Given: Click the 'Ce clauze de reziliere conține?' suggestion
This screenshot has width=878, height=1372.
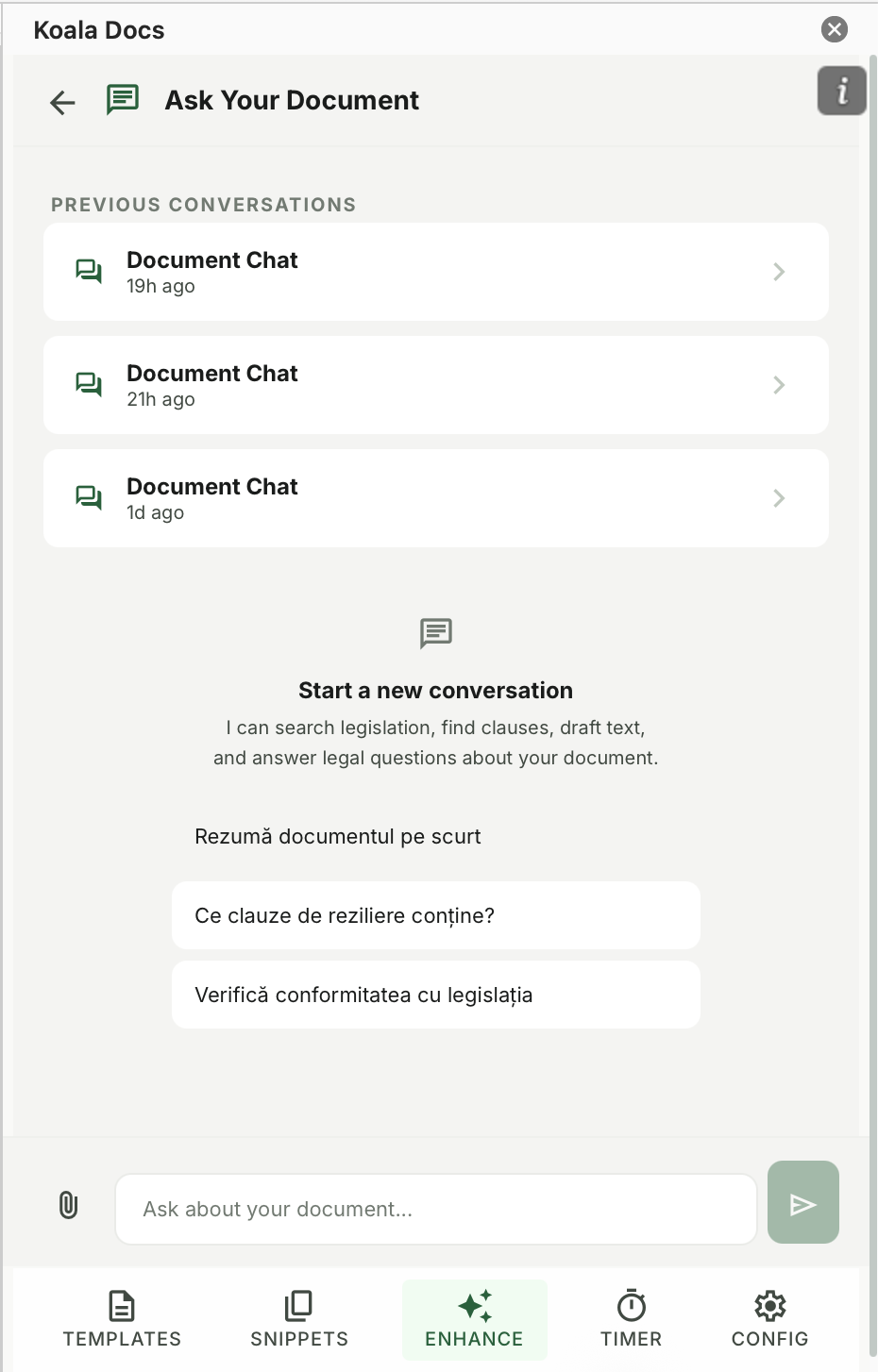Looking at the screenshot, I should point(435,914).
